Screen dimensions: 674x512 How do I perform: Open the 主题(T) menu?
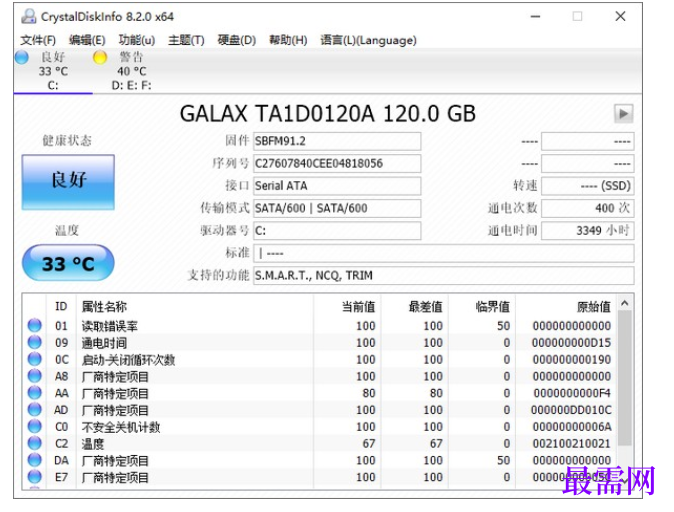[186, 40]
